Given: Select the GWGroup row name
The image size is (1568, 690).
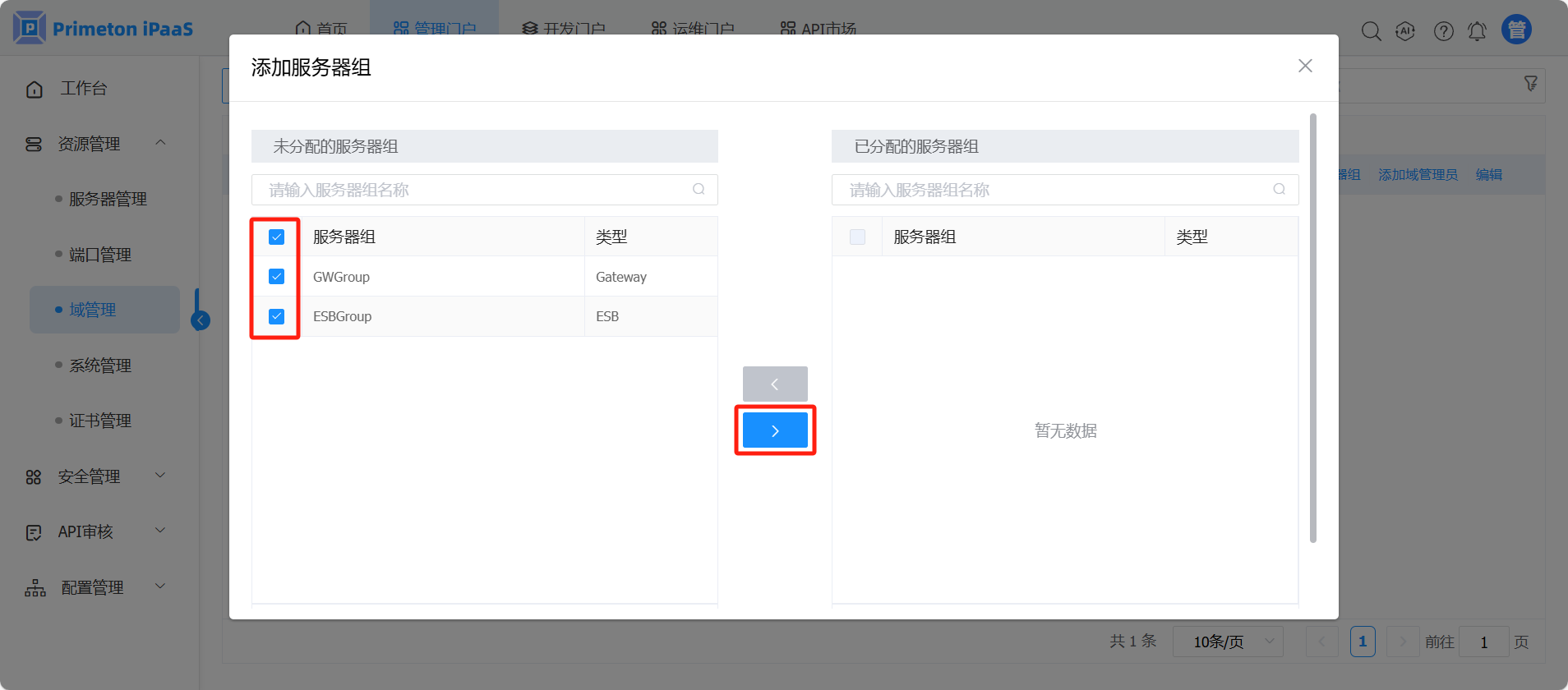Looking at the screenshot, I should (341, 277).
